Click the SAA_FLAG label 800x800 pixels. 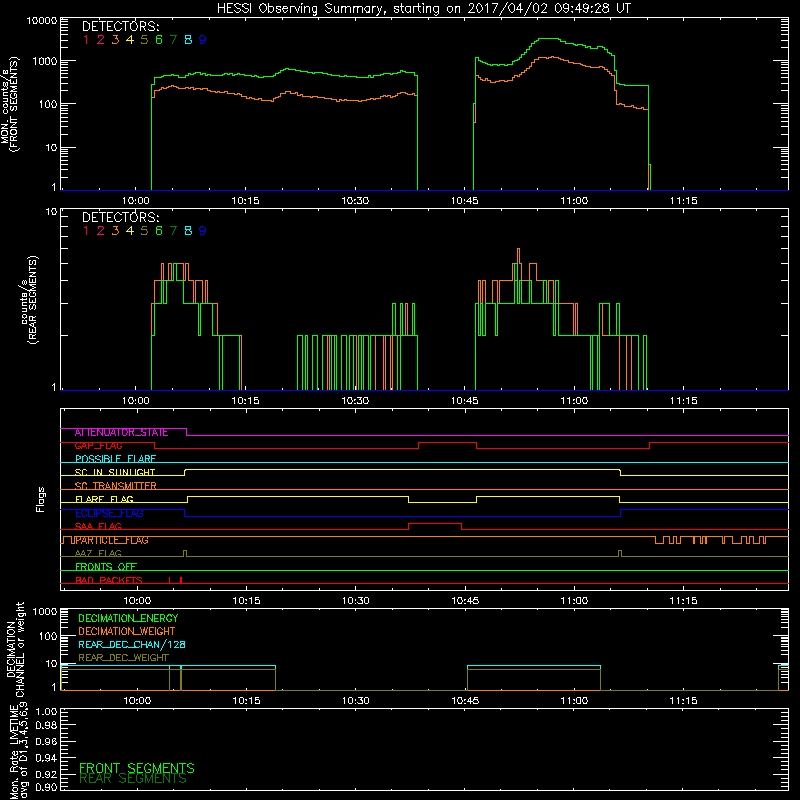tap(98, 526)
